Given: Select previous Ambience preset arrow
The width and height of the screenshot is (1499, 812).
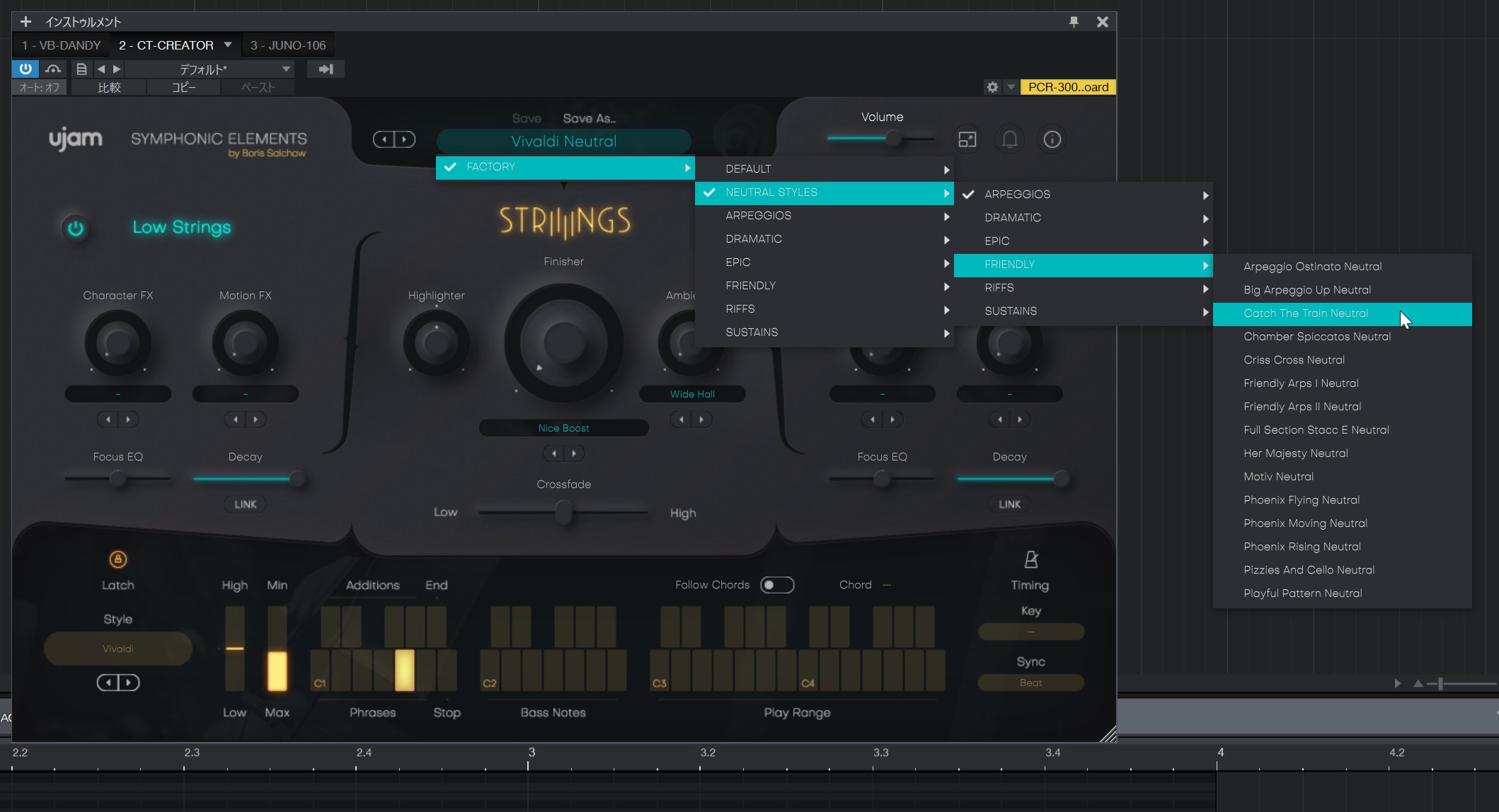Looking at the screenshot, I should tap(682, 419).
